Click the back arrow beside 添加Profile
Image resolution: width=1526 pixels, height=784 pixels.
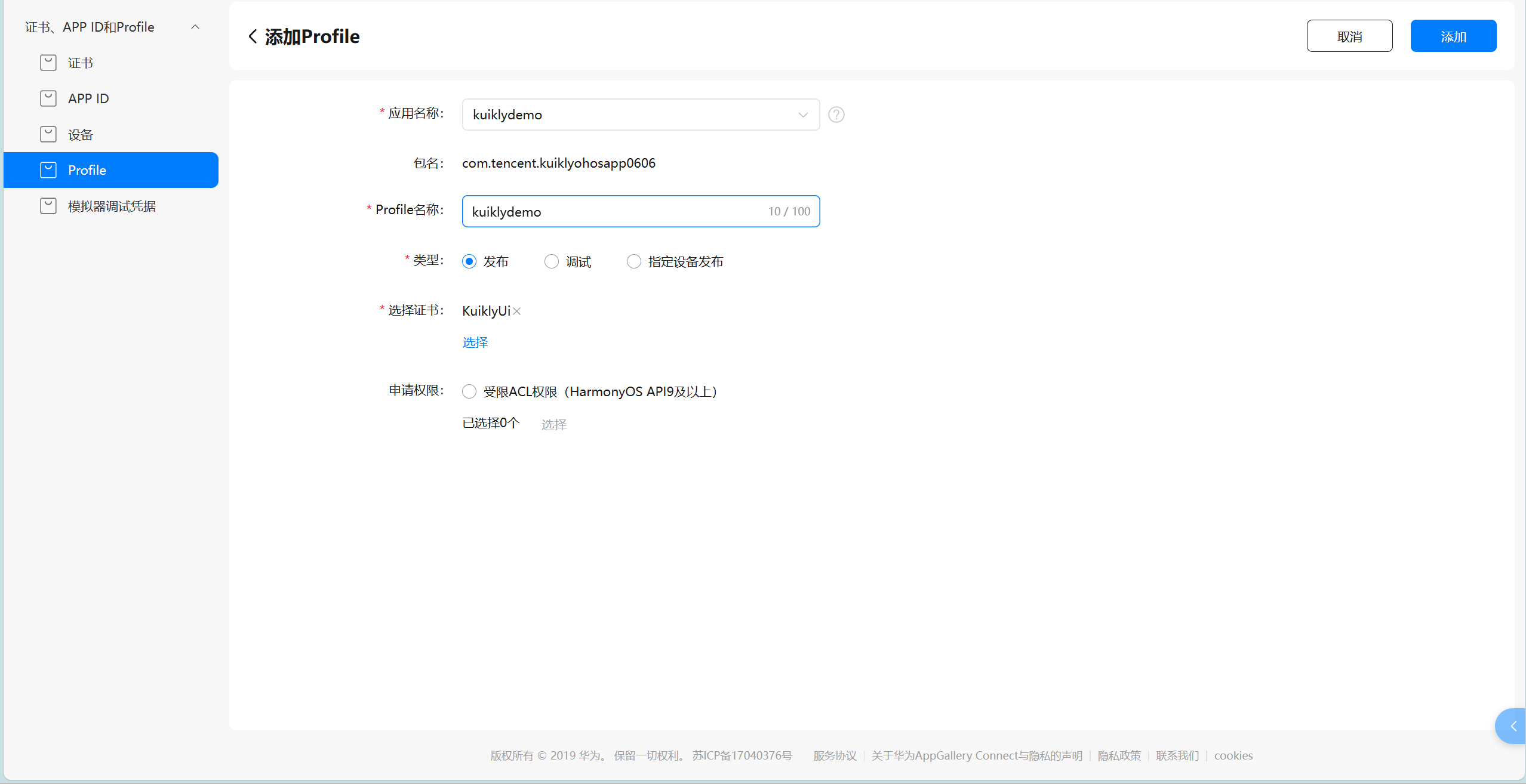click(253, 36)
